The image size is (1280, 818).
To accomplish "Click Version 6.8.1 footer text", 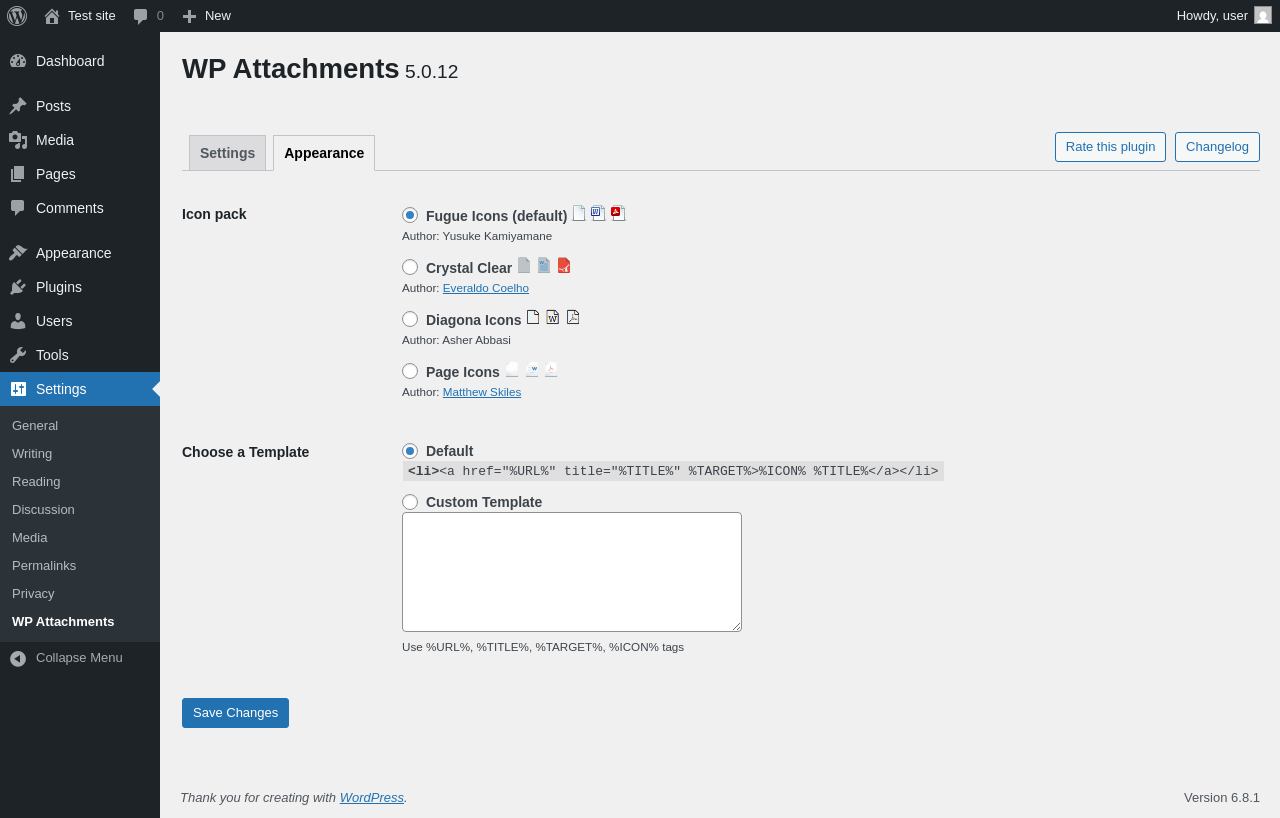I will coord(1222,797).
